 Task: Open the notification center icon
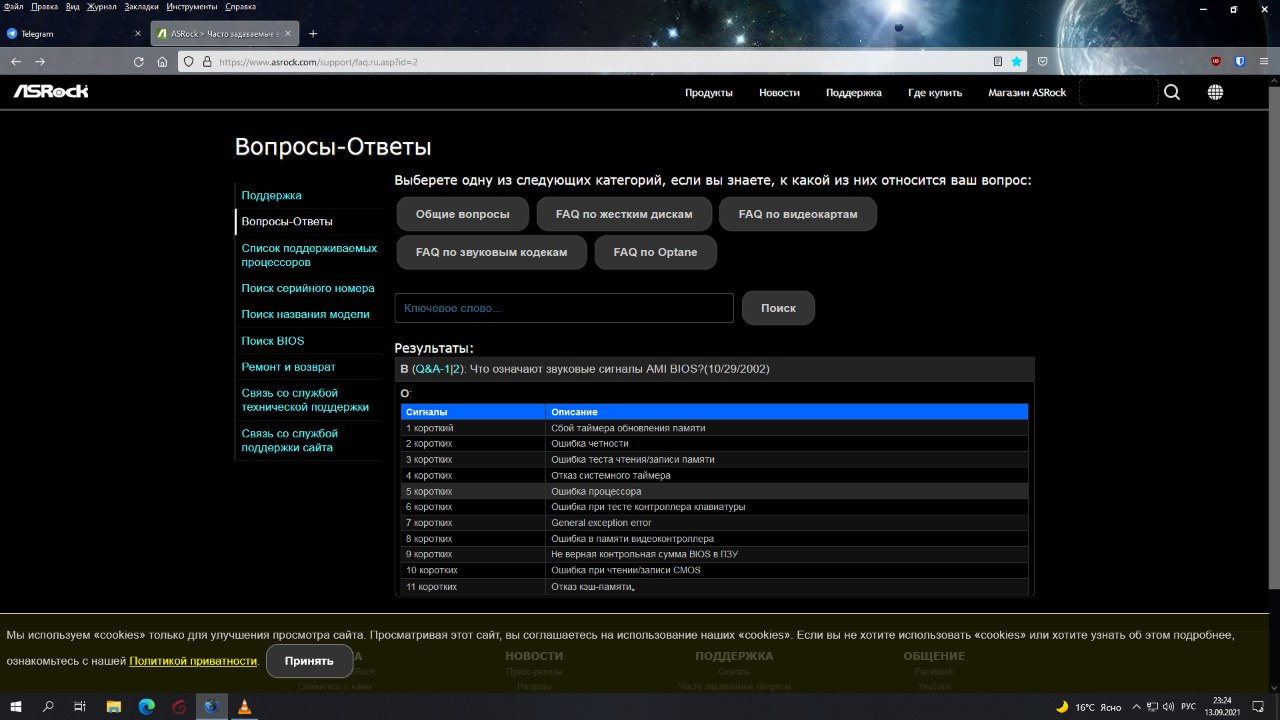1256,707
